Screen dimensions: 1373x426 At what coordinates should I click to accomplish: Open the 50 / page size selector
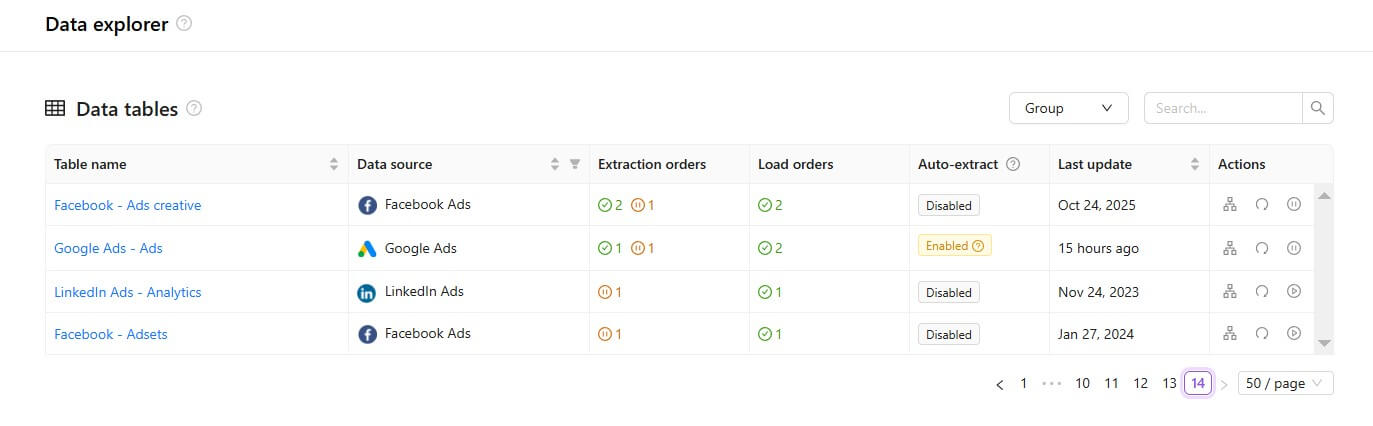tap(1285, 383)
